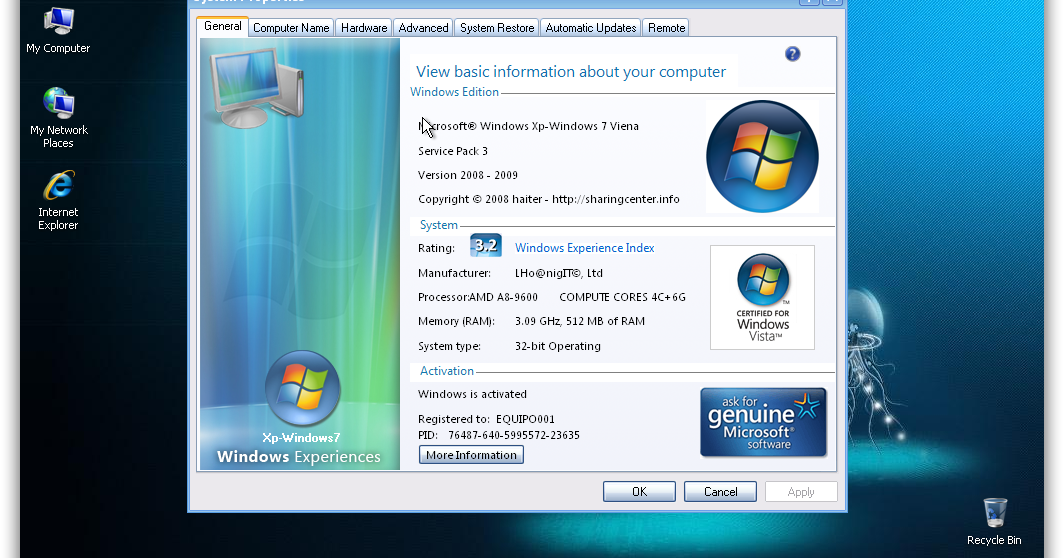
Task: Click the Certified for Windows Vista badge
Action: click(762, 297)
